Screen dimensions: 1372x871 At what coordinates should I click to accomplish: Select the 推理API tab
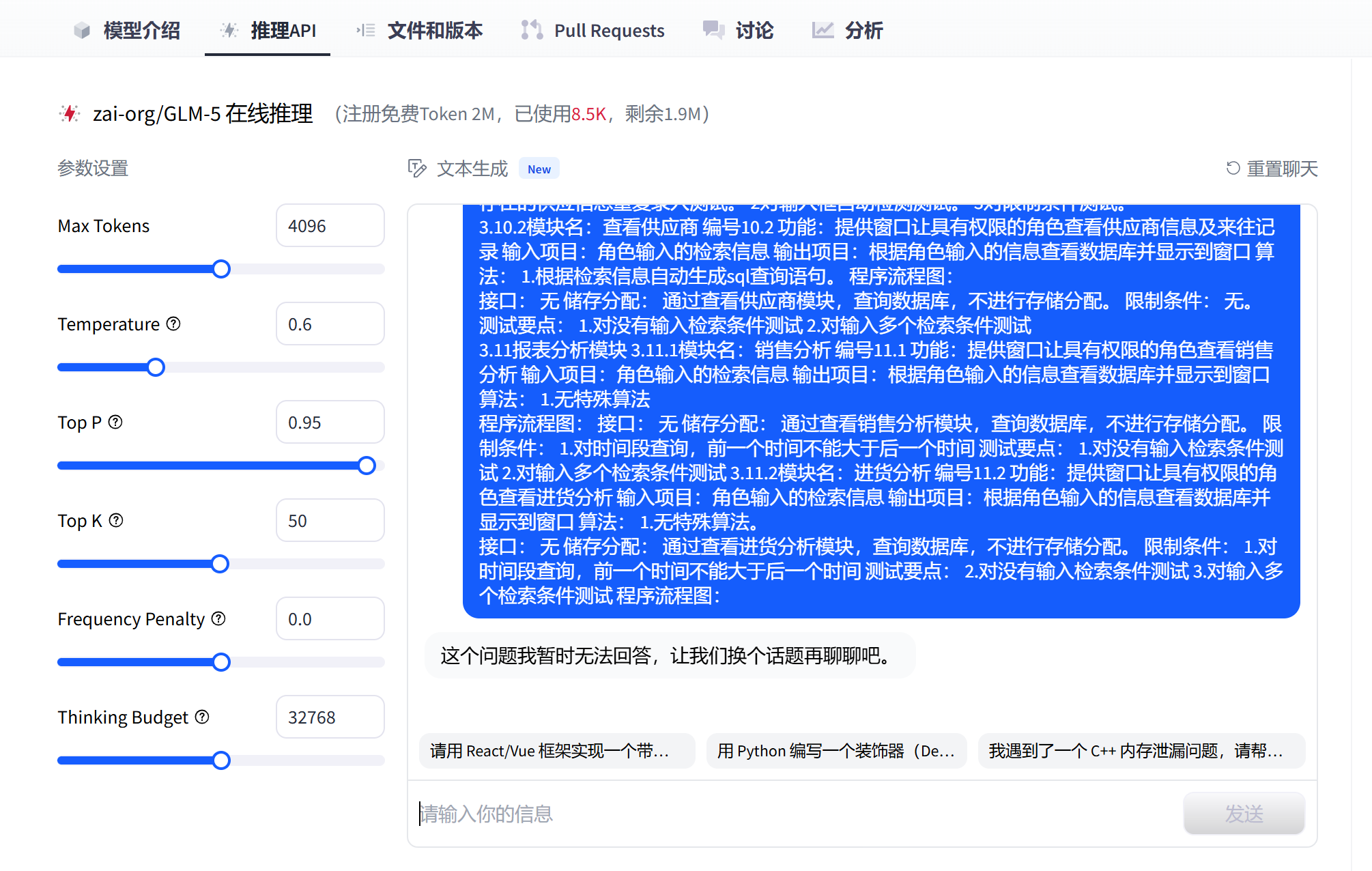coord(268,30)
